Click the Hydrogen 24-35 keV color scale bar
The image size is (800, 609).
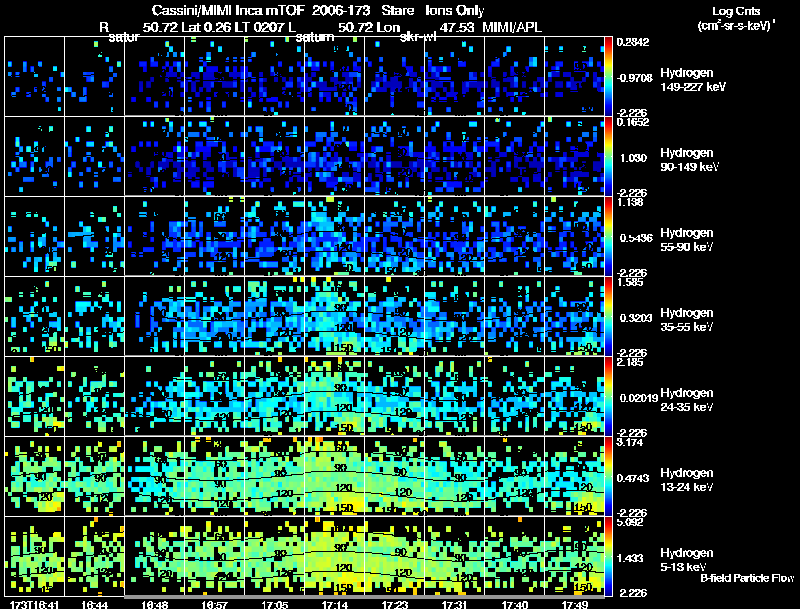click(608, 397)
